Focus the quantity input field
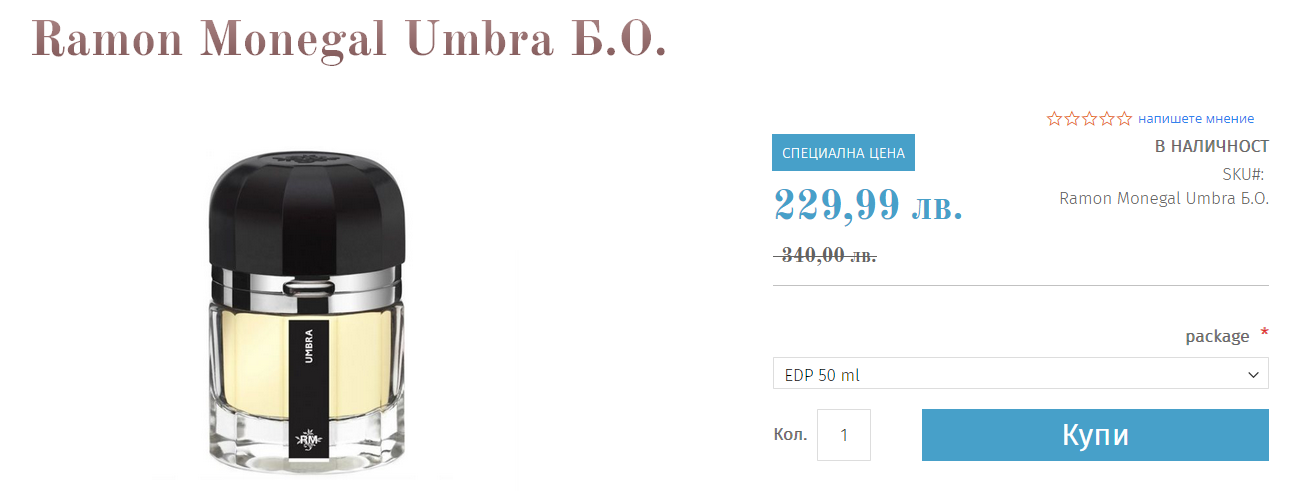This screenshot has width=1296, height=491. pos(844,435)
